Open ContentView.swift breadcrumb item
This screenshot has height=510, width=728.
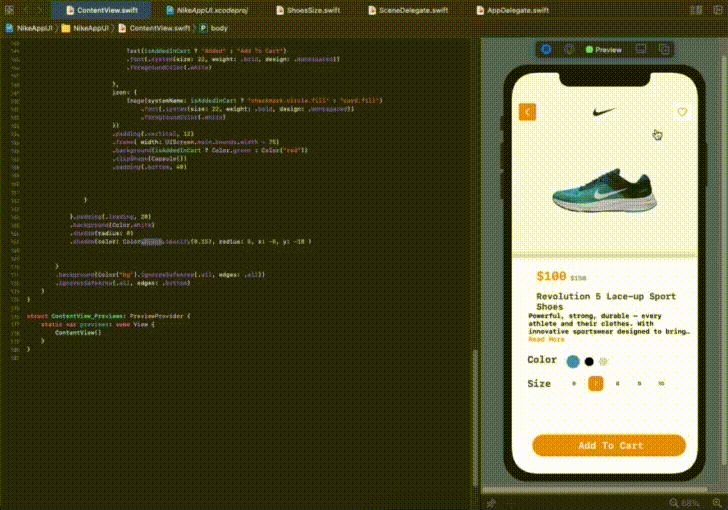tap(154, 28)
